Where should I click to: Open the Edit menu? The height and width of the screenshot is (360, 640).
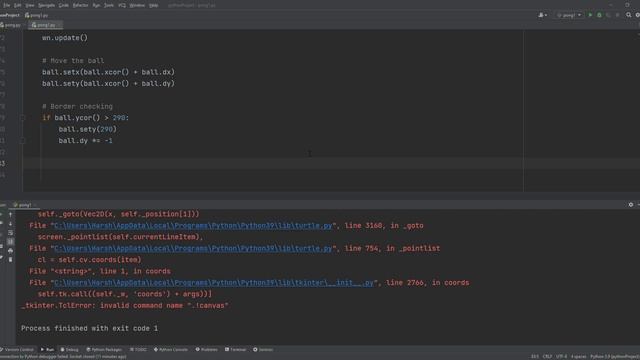(x=18, y=5)
